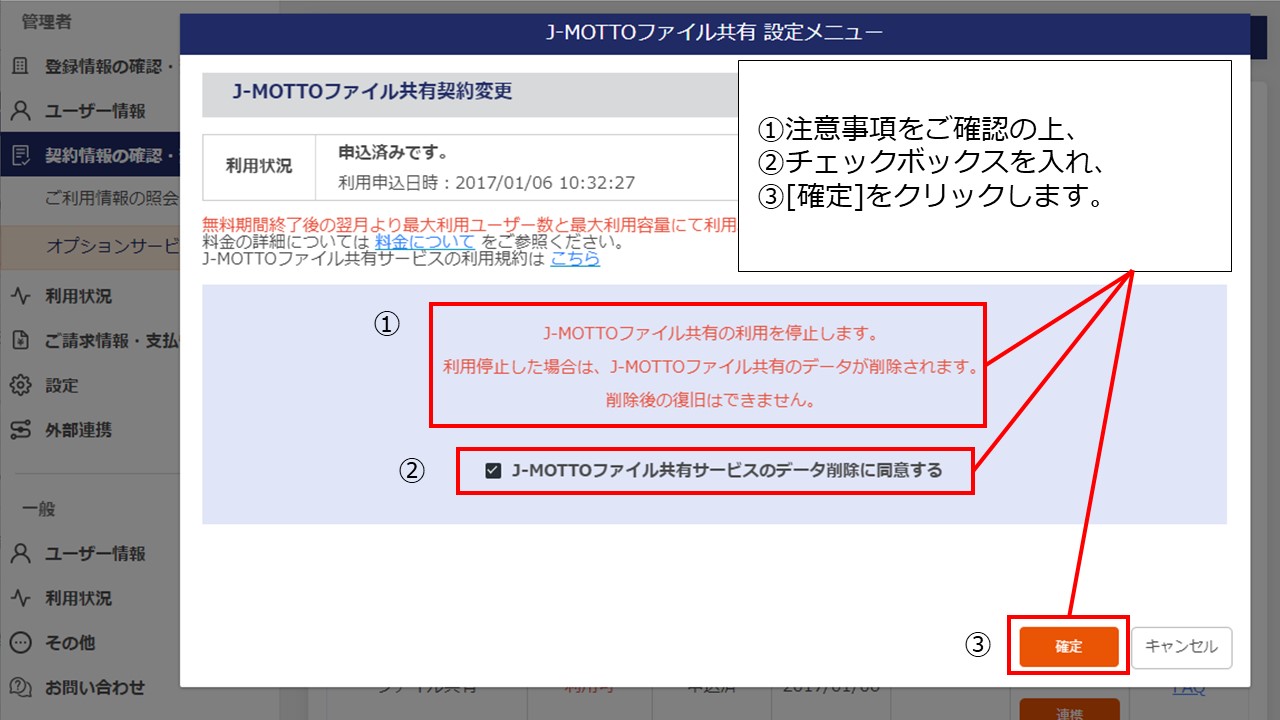Click the 一般 section header

click(38, 509)
